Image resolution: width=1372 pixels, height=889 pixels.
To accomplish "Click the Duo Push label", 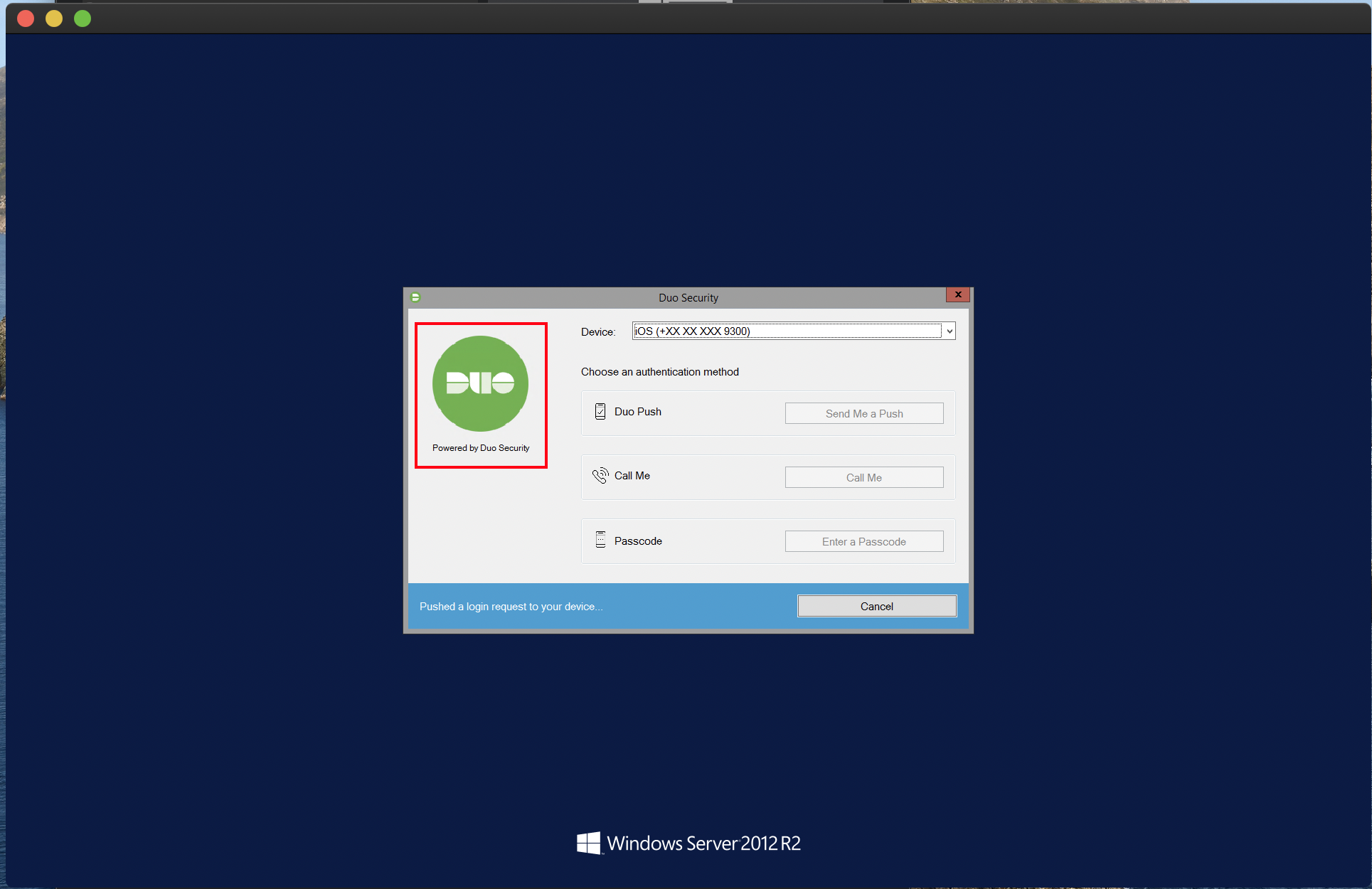I will [638, 412].
